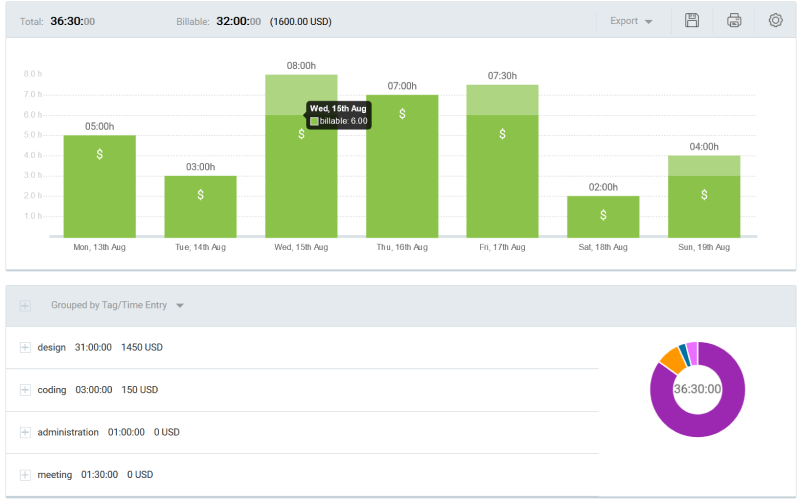This screenshot has width=800, height=502.
Task: Click the 03:00:00 duration for coding
Action: 94,390
